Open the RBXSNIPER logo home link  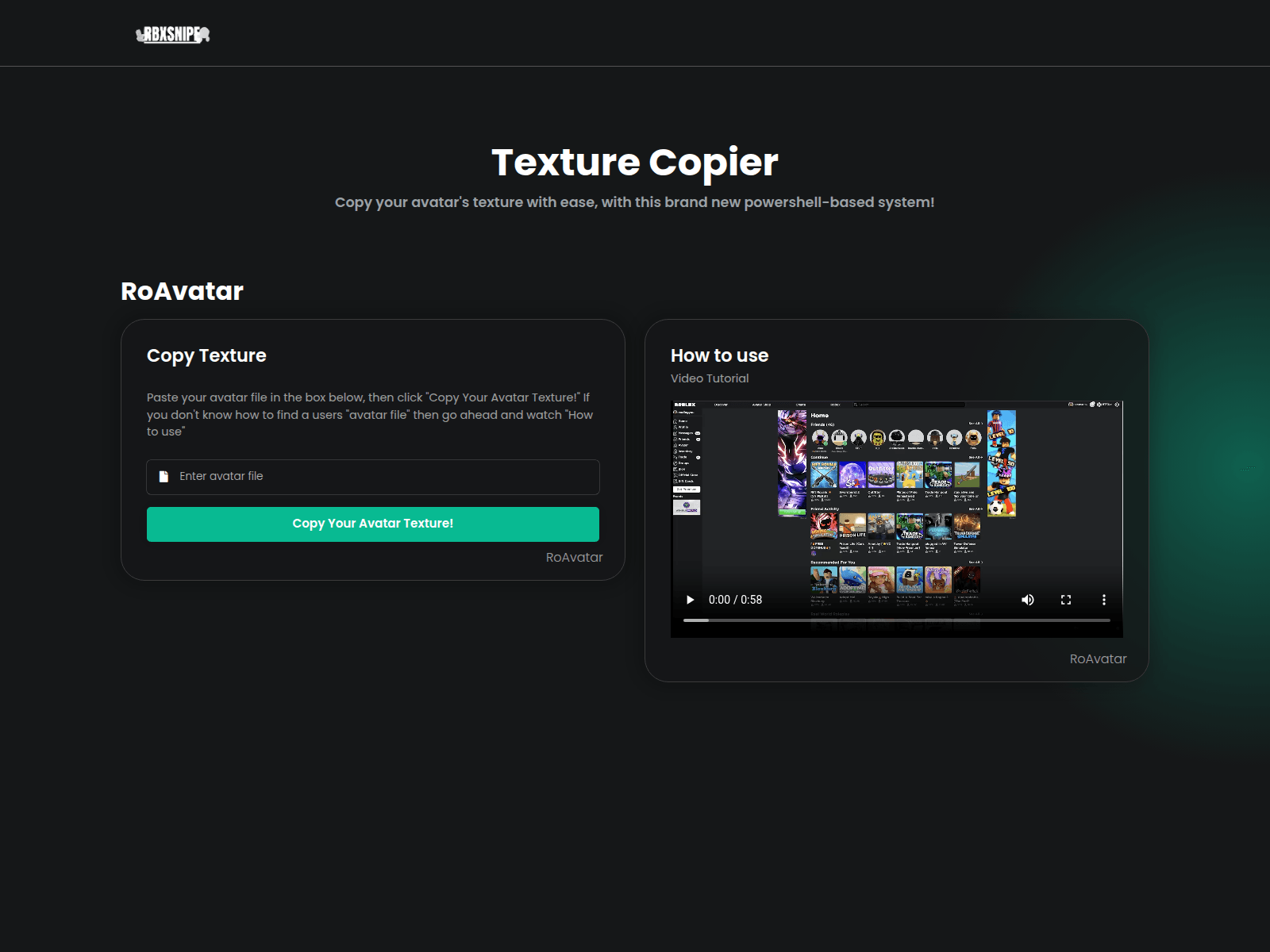coord(172,34)
